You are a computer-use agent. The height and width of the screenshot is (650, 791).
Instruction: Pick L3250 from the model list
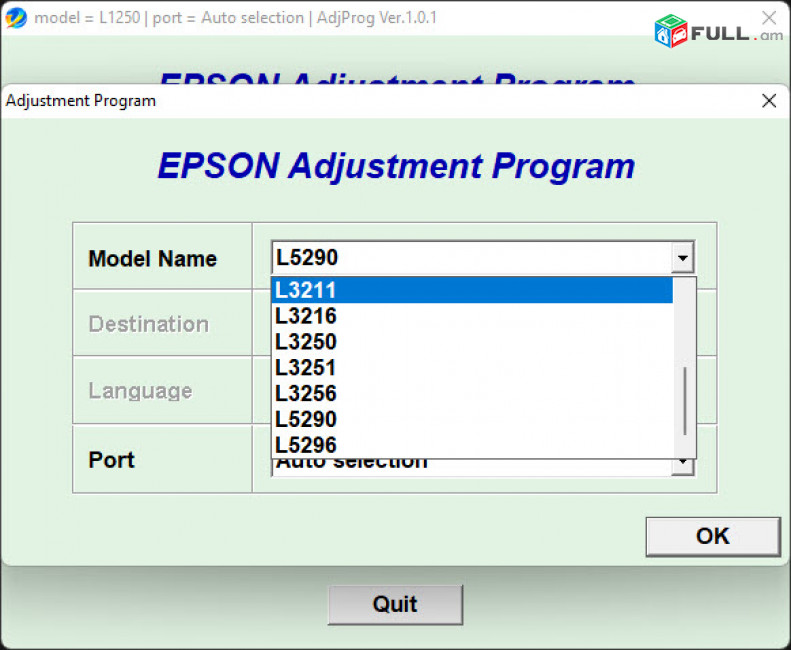(472, 342)
